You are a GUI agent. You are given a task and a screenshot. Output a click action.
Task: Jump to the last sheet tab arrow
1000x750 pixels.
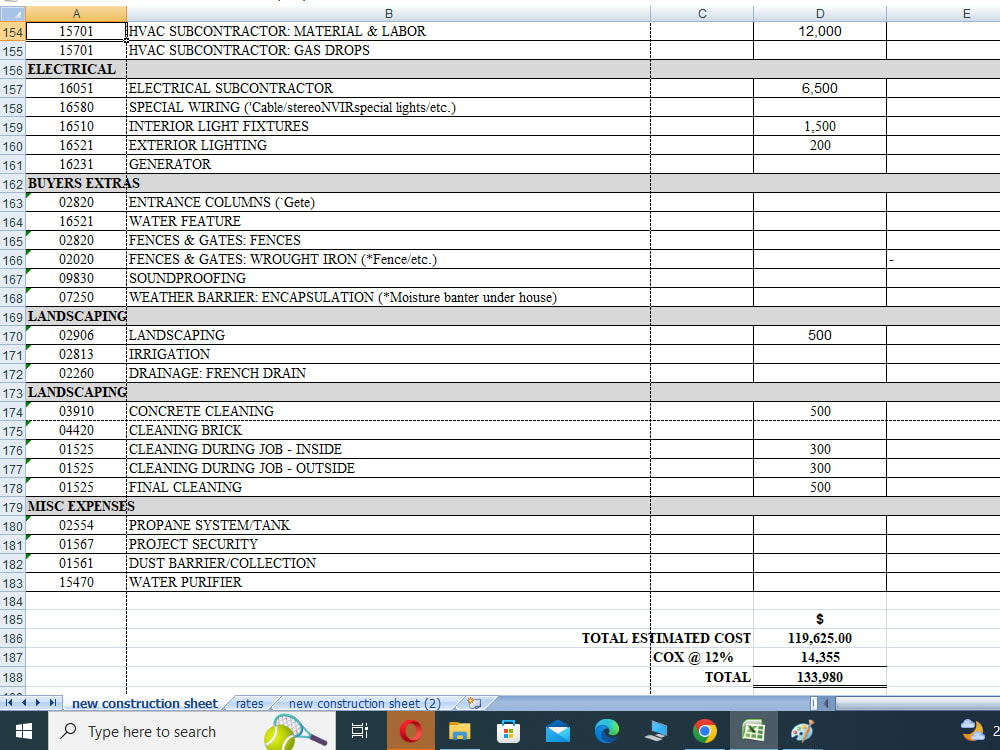pos(53,703)
